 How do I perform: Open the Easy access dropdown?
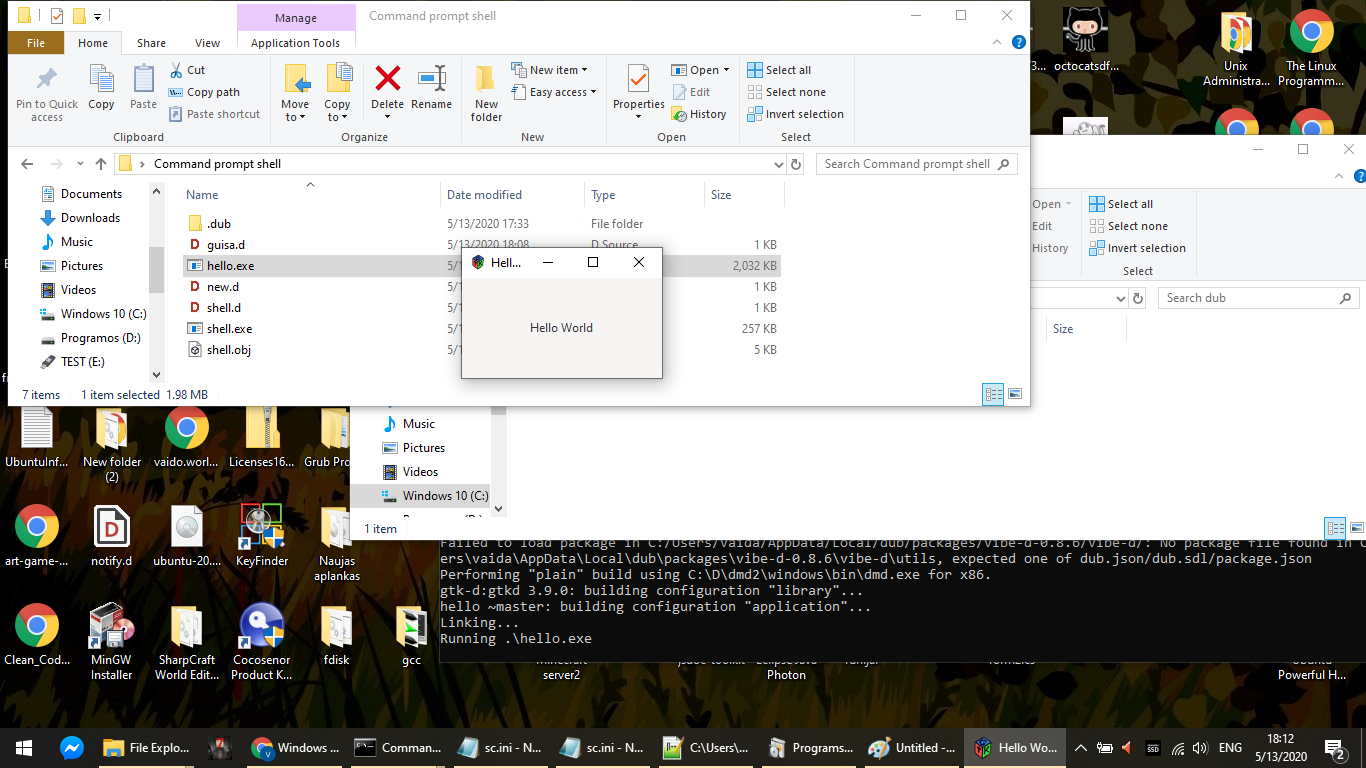pos(553,92)
